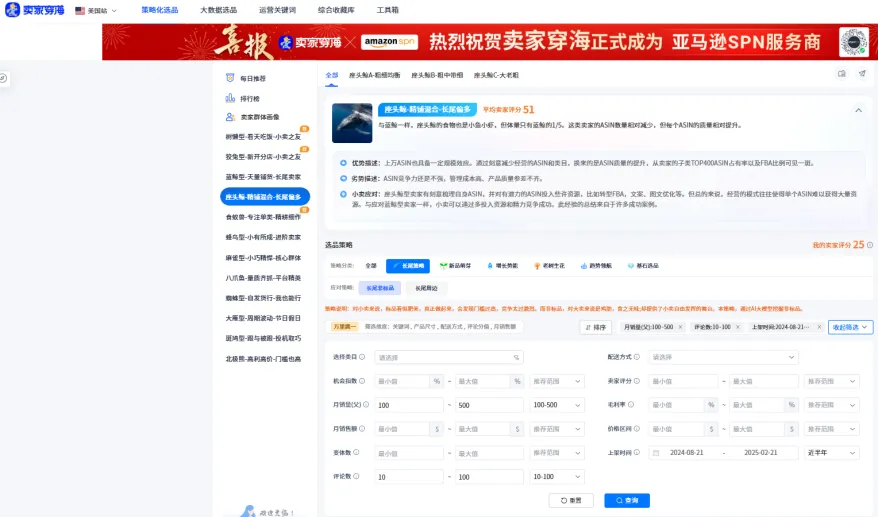Open 卖家群体画像 people icon in sidebar

pos(230,117)
